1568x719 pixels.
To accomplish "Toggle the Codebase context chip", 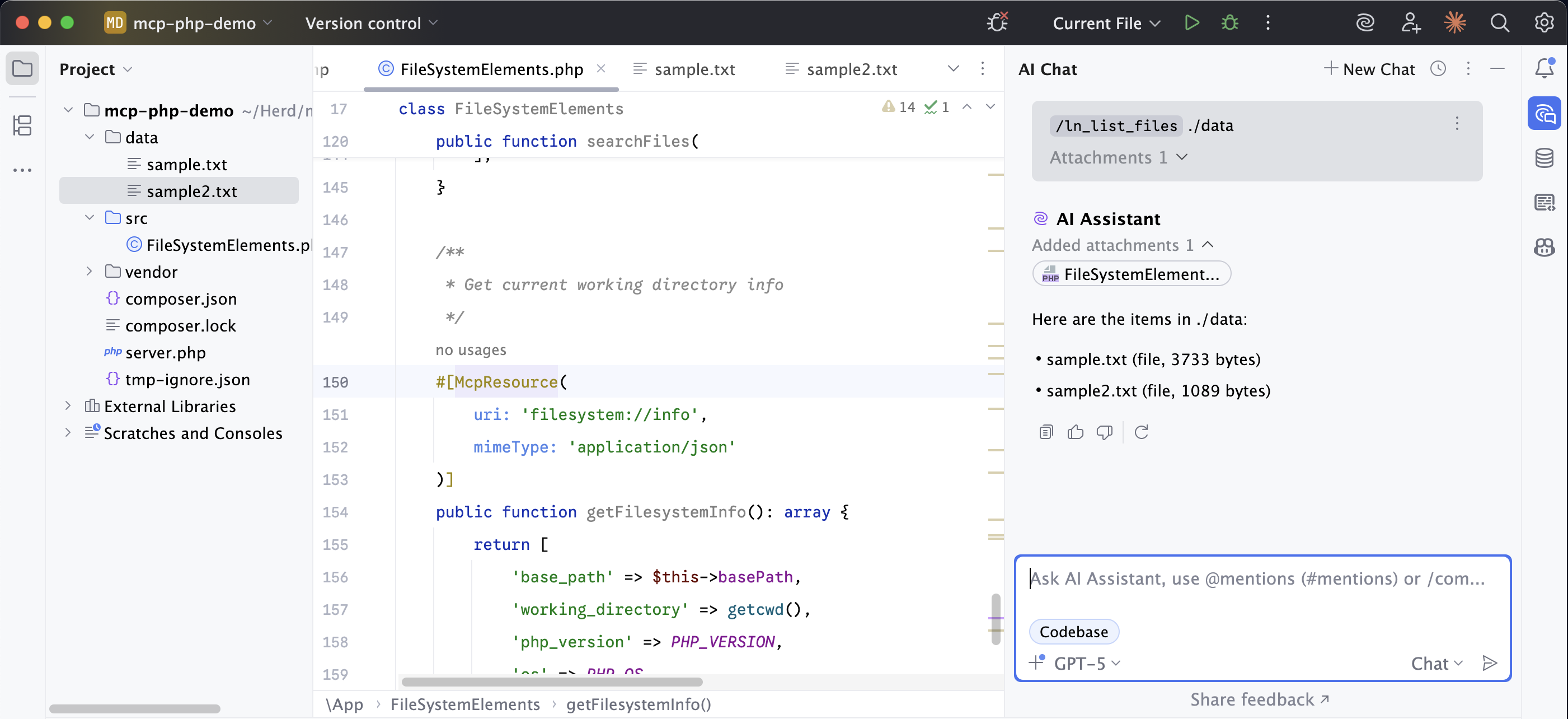I will click(1074, 631).
